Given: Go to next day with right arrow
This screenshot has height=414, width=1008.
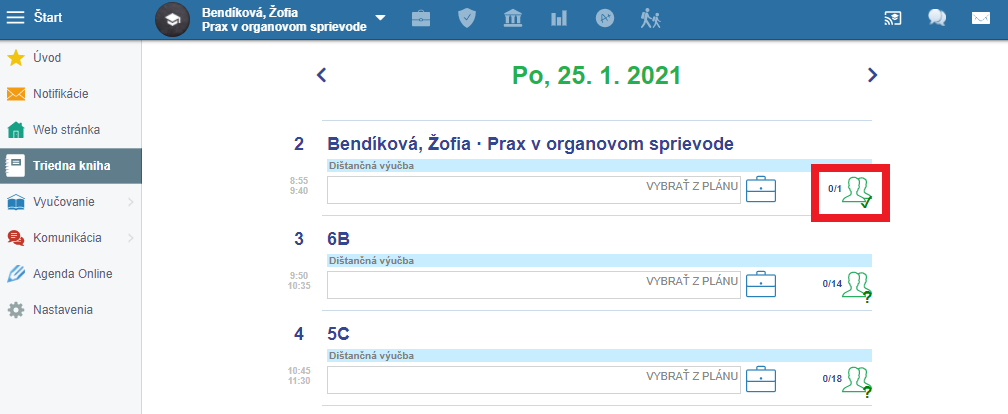Looking at the screenshot, I should [872, 75].
